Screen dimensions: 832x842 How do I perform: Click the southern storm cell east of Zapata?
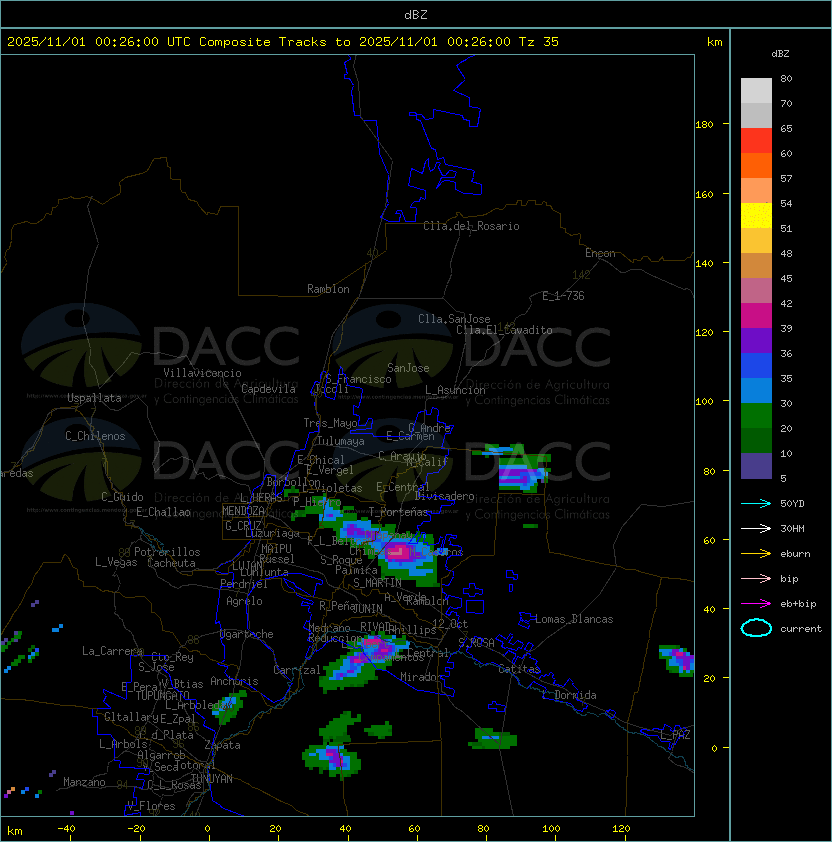coord(333,758)
